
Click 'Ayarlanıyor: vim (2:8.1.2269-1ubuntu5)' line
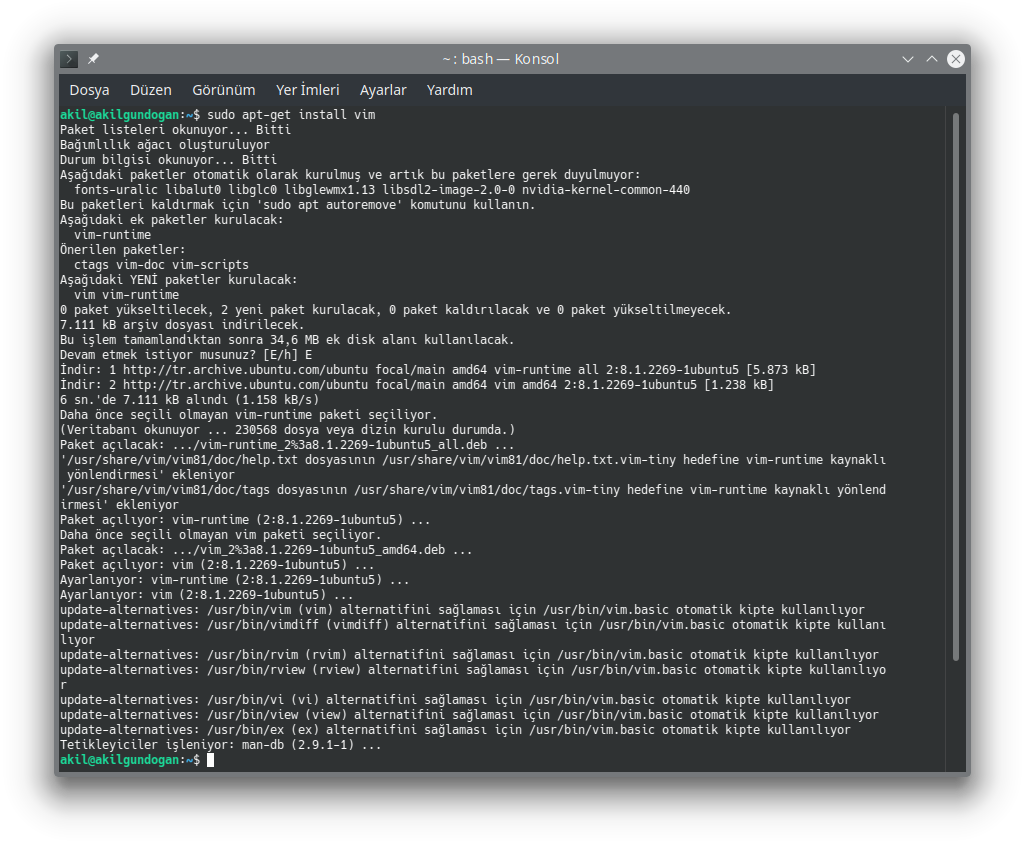(207, 596)
